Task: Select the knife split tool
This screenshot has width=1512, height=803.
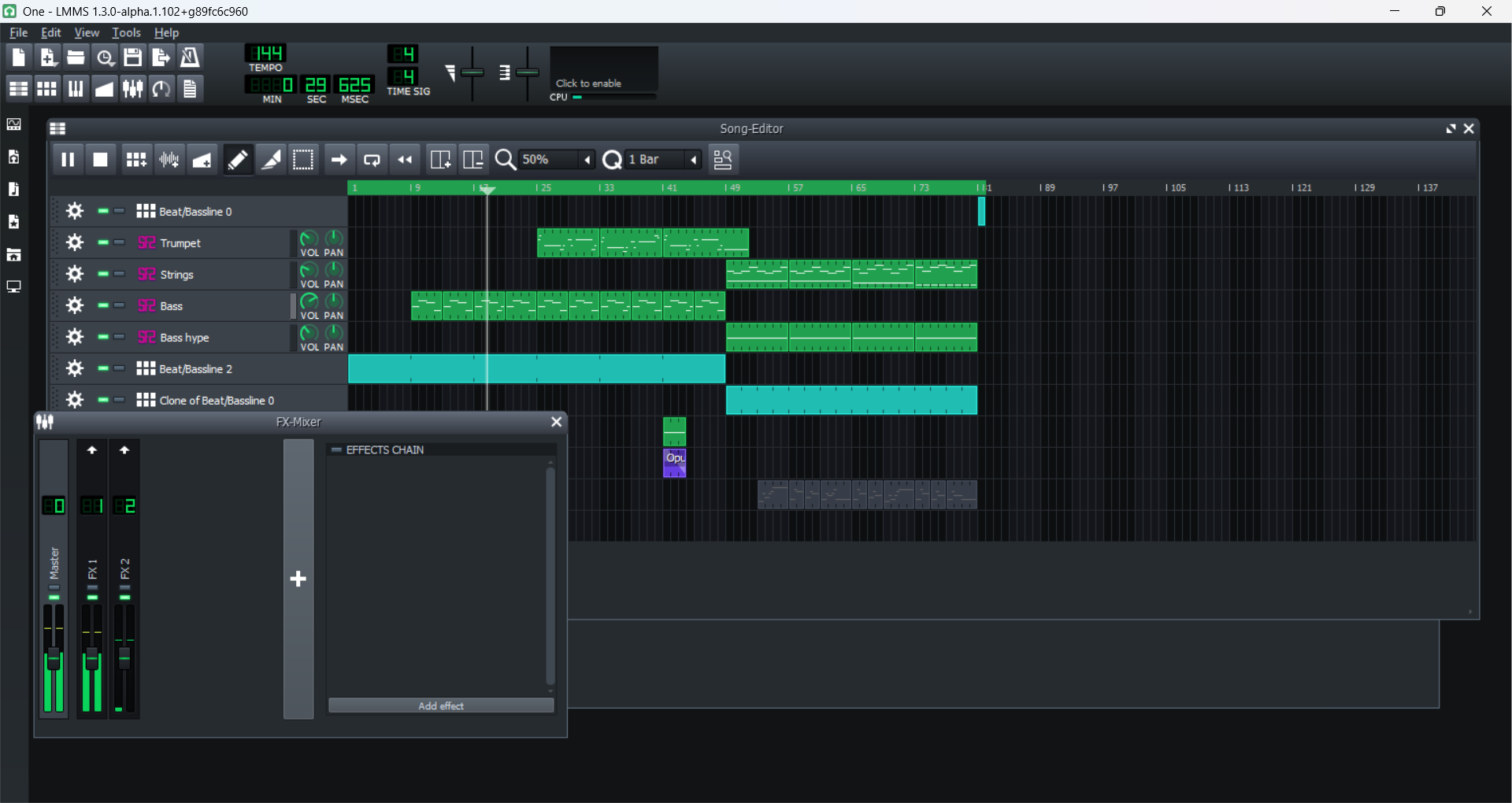Action: (x=271, y=160)
